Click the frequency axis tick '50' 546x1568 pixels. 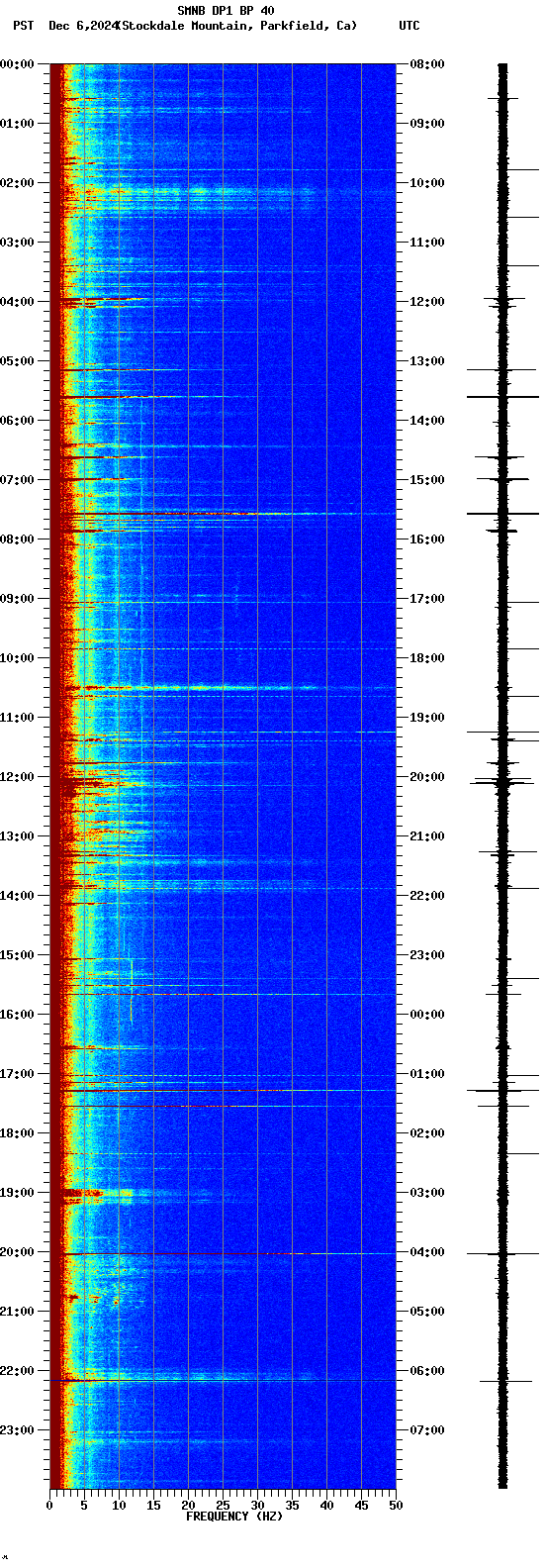click(x=396, y=1505)
